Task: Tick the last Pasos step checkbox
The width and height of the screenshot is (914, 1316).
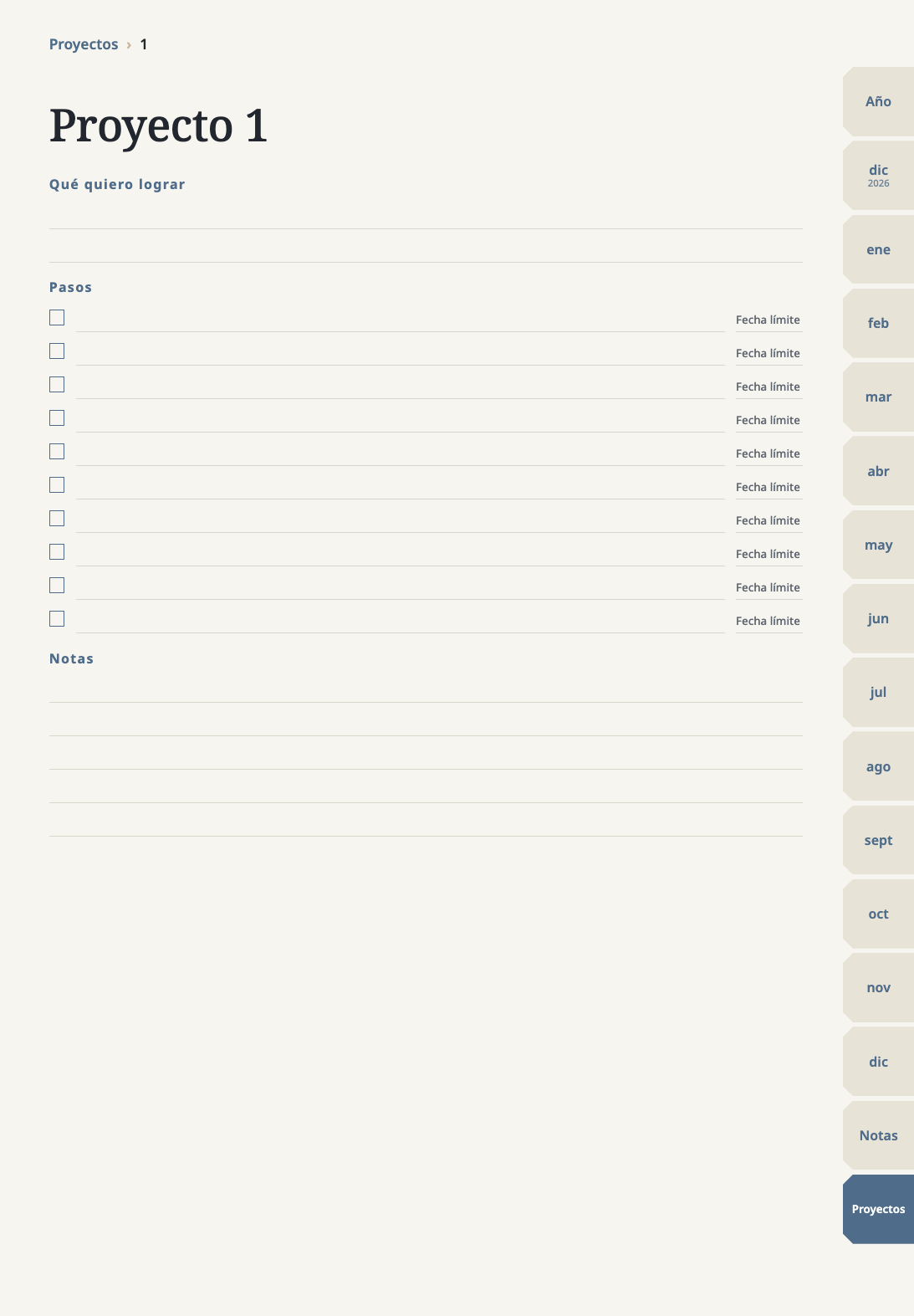Action: coord(57,619)
